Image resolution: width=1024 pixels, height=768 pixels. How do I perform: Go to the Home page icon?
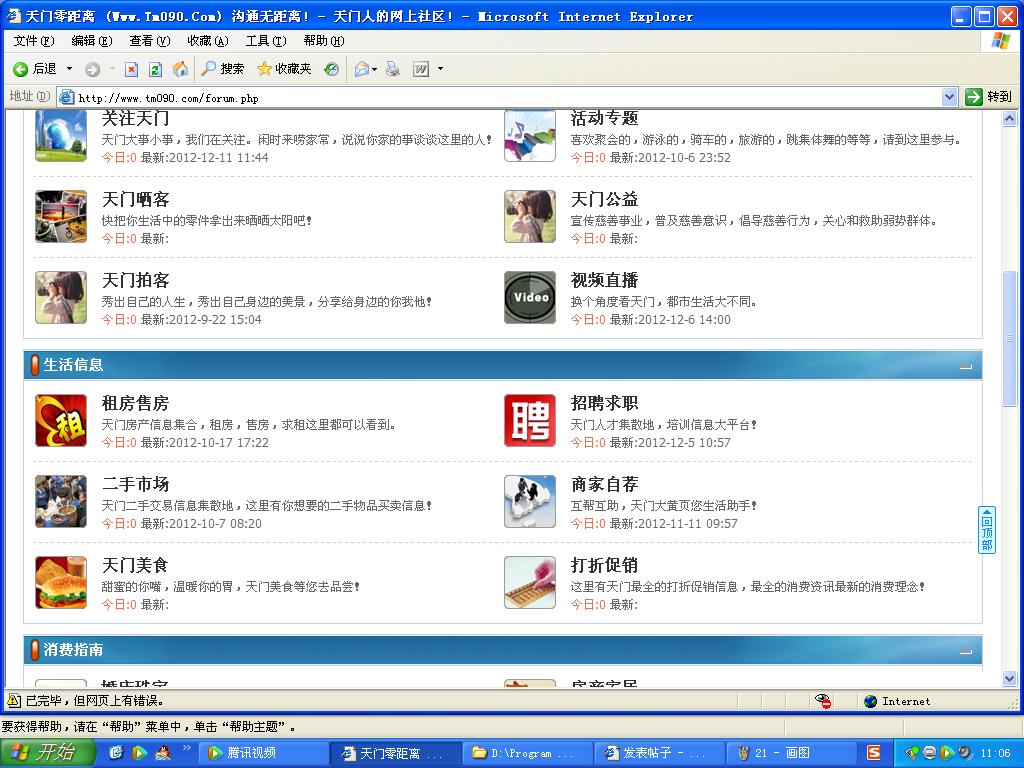point(180,69)
